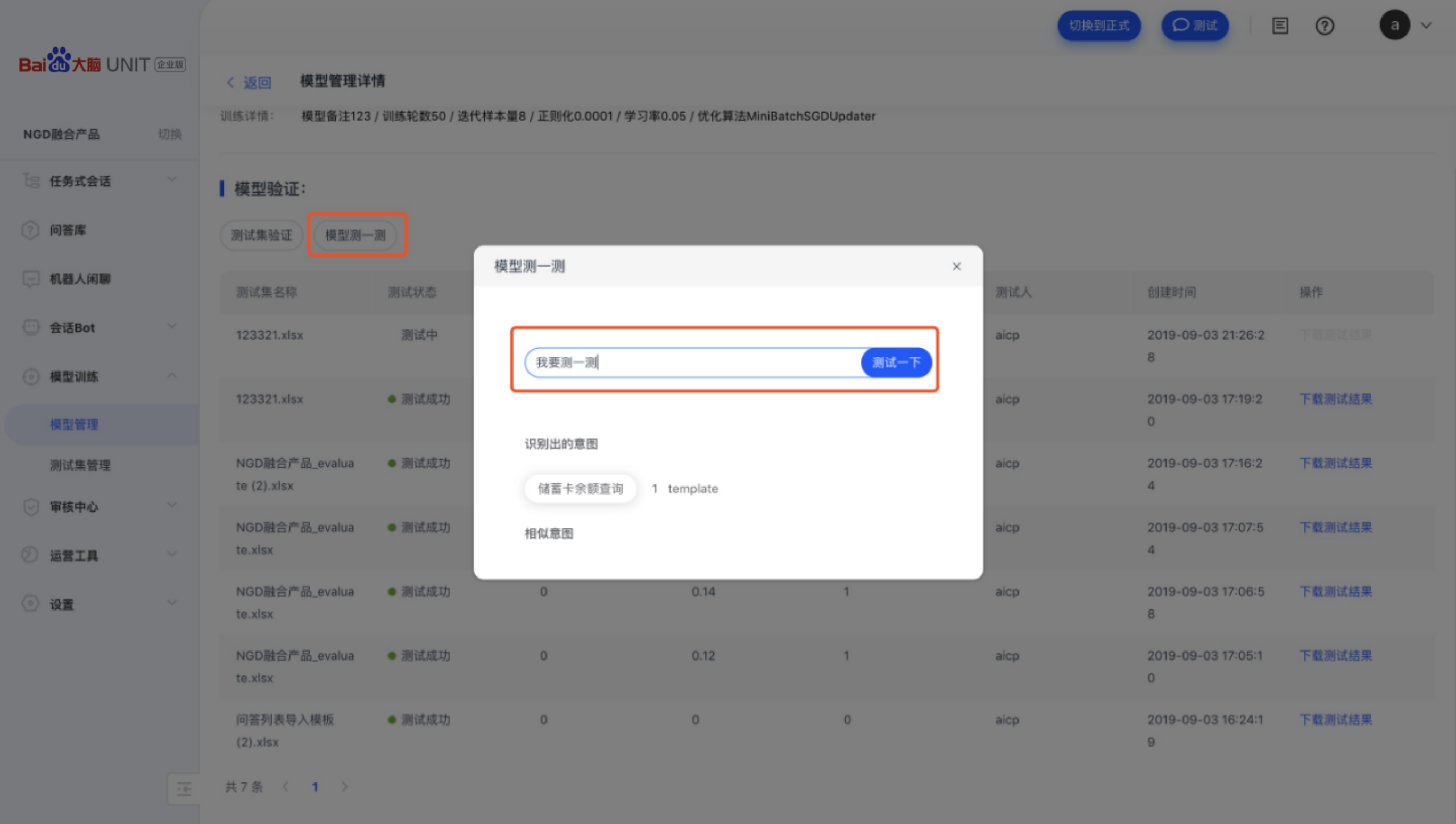The width and height of the screenshot is (1456, 824).
Task: Click the 机器人闲聊 sidebar icon
Action: (x=30, y=279)
